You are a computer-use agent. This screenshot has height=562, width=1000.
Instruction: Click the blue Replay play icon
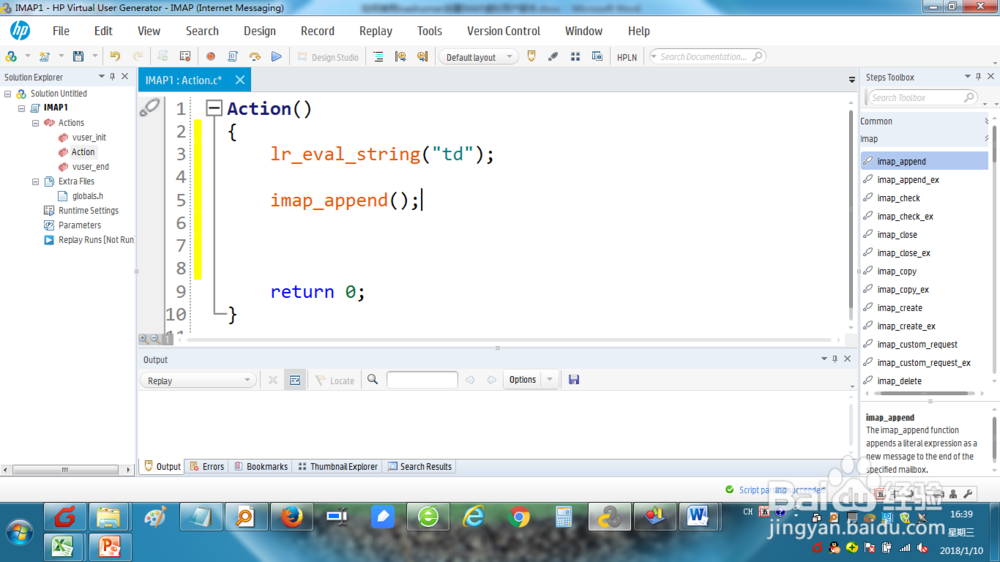point(276,57)
